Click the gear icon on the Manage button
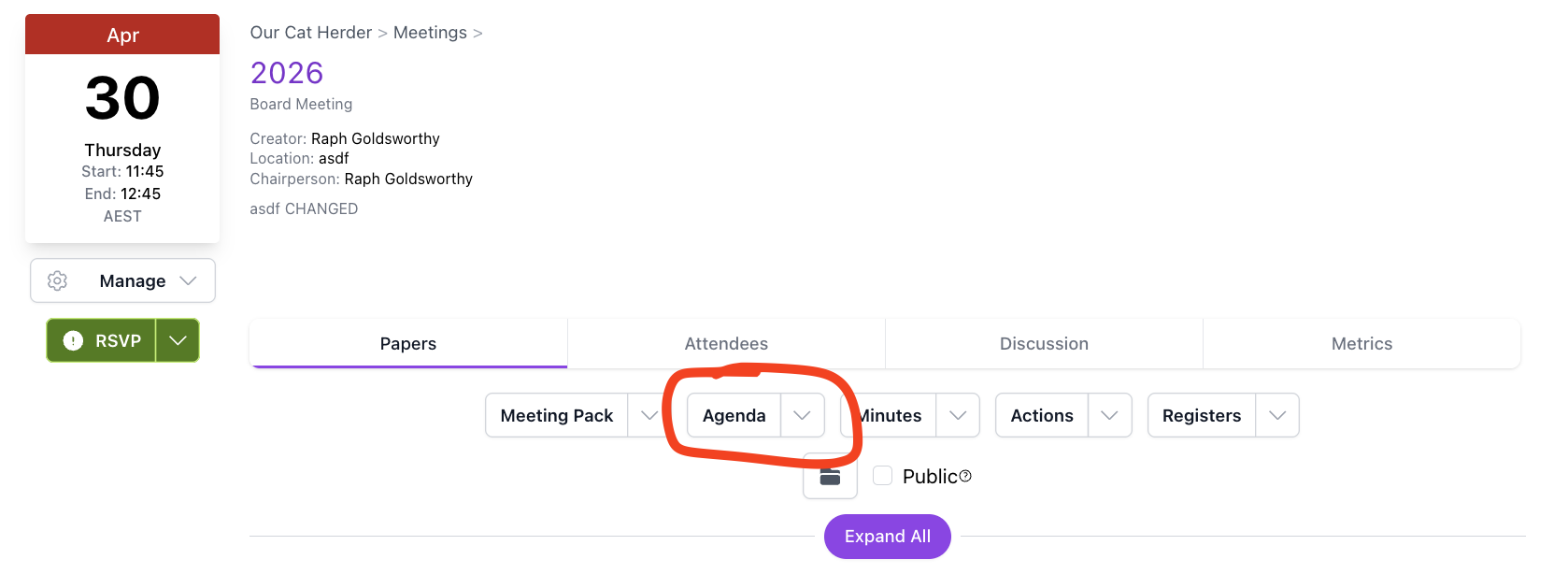Image resolution: width=1568 pixels, height=574 pixels. 57,280
